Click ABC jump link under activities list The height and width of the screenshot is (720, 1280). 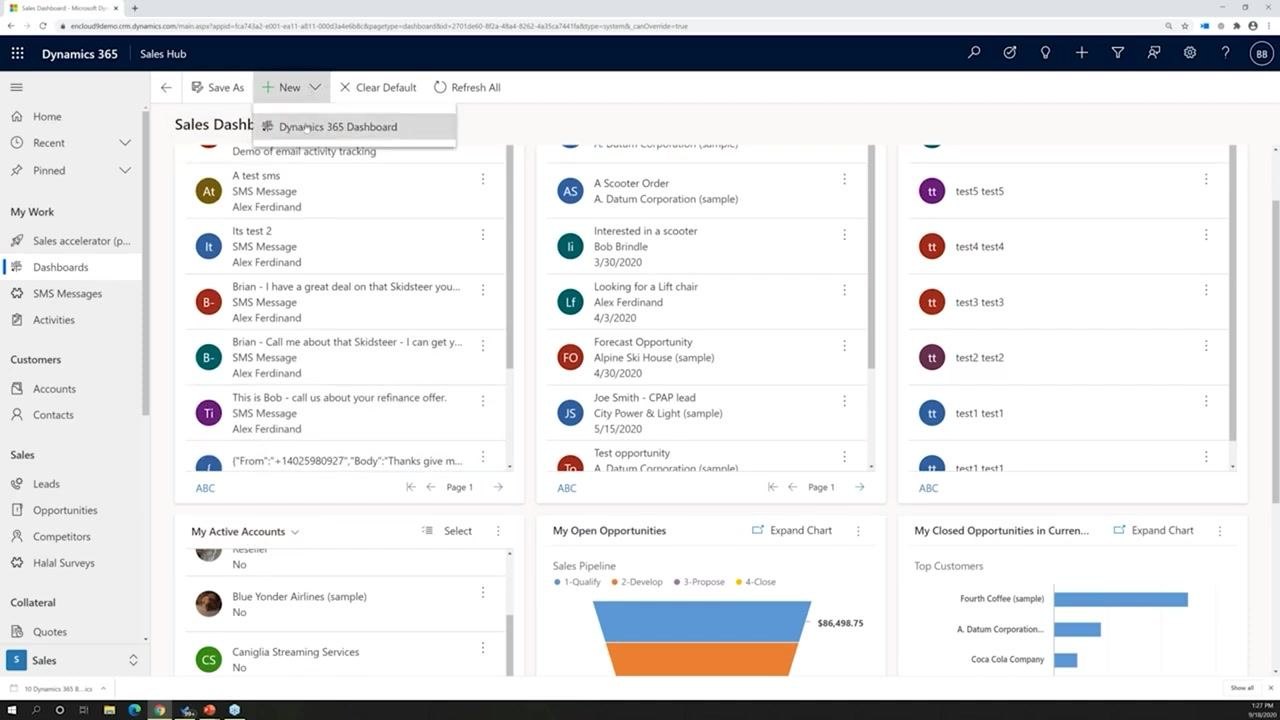point(205,488)
